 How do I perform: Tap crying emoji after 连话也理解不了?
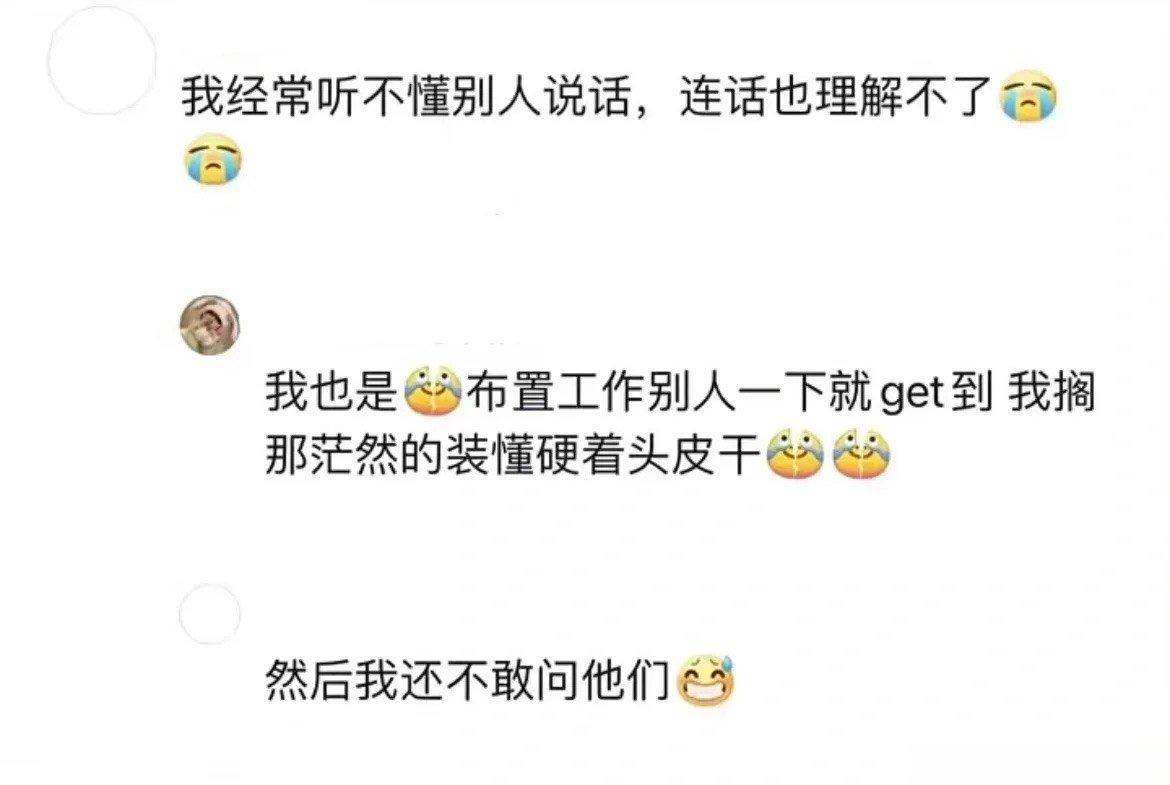(x=1029, y=98)
